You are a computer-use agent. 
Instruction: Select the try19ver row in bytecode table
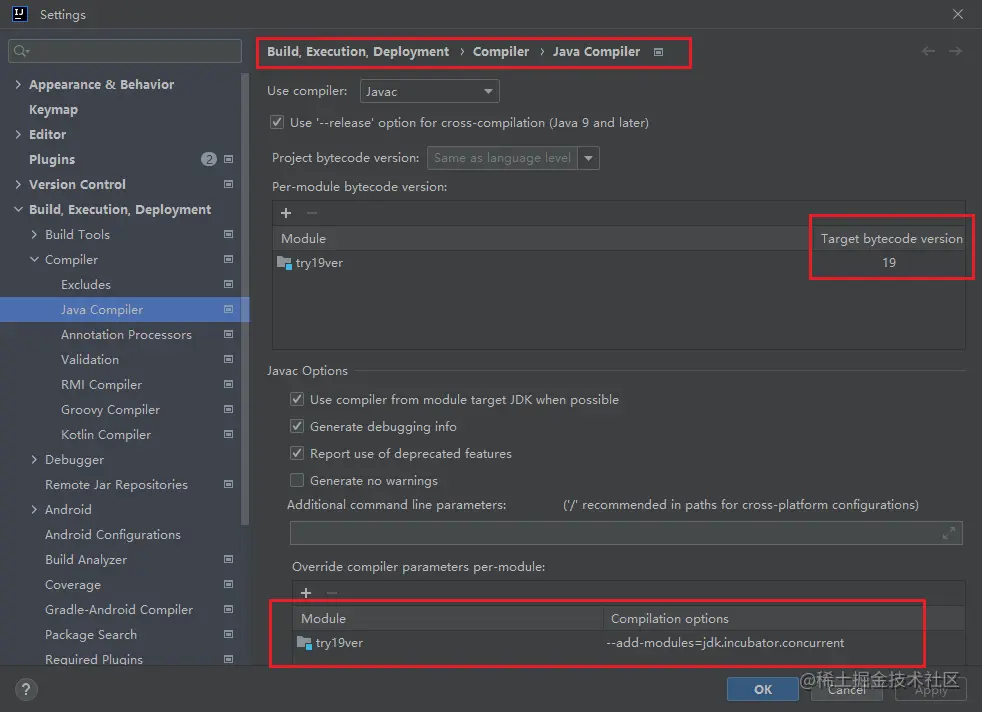point(619,262)
